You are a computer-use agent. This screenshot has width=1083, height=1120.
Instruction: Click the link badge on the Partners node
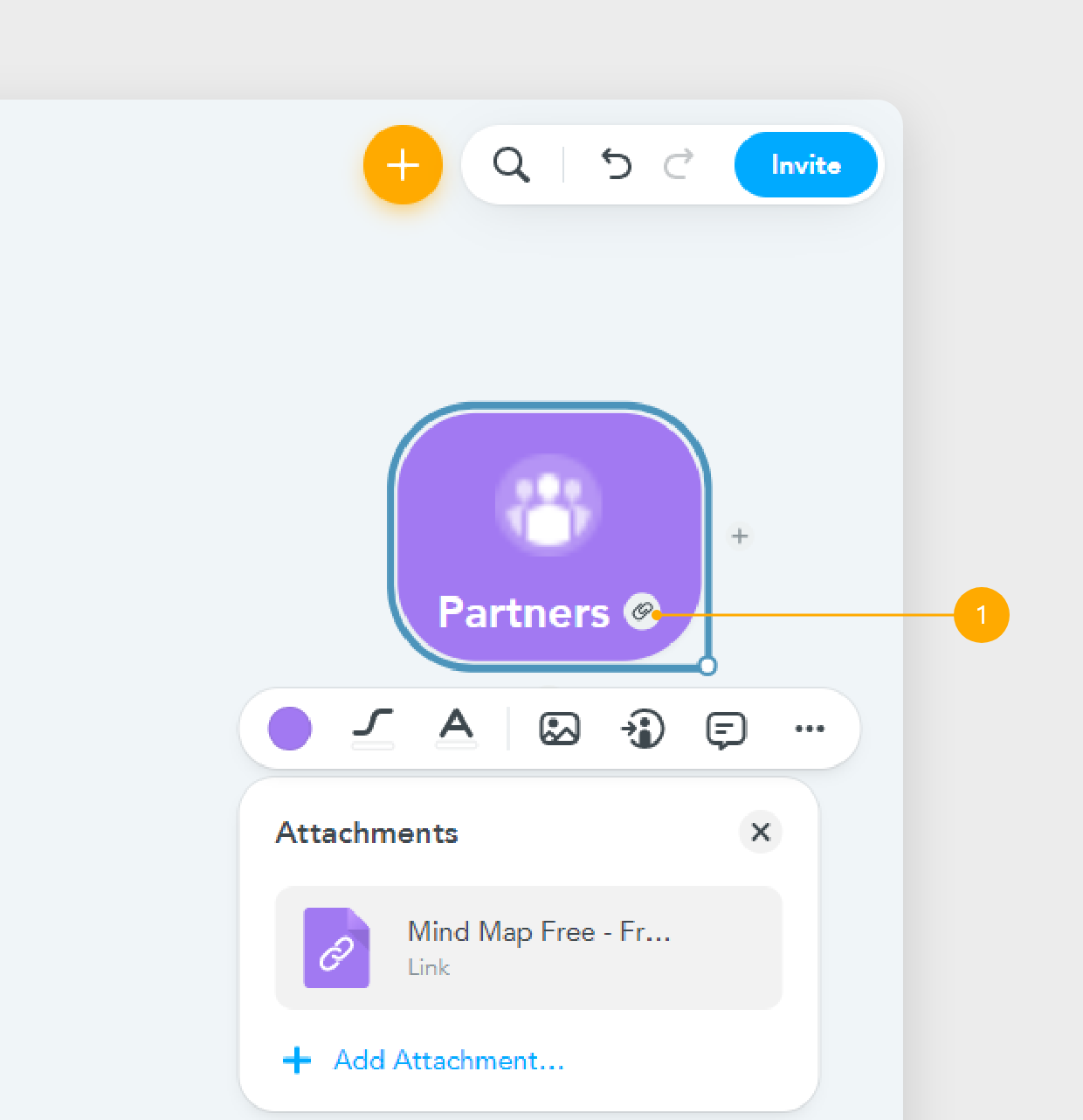click(643, 612)
